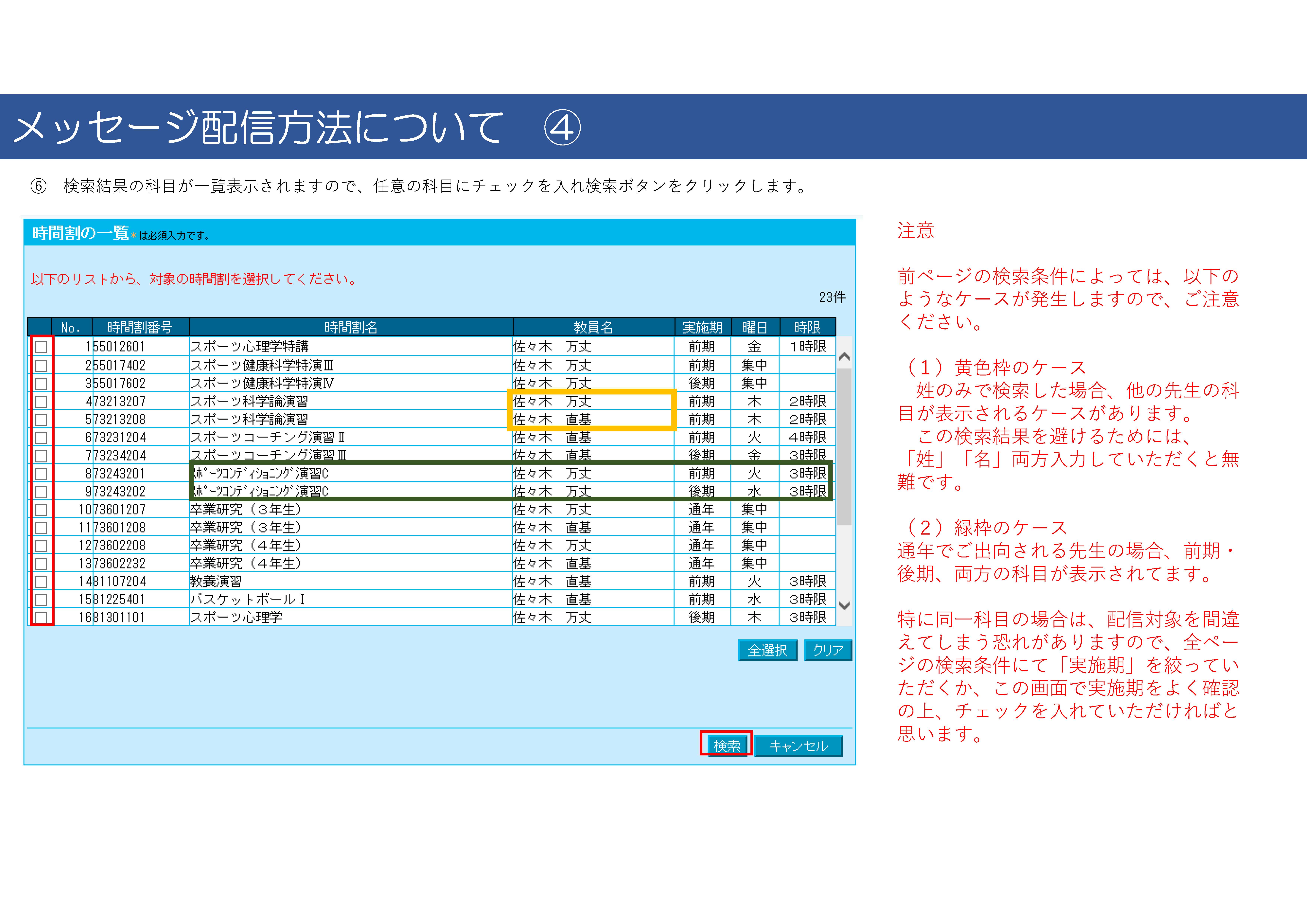The width and height of the screenshot is (1307, 924).
Task: Select the checkbox for 教養演習 row 14
Action: pos(41,582)
